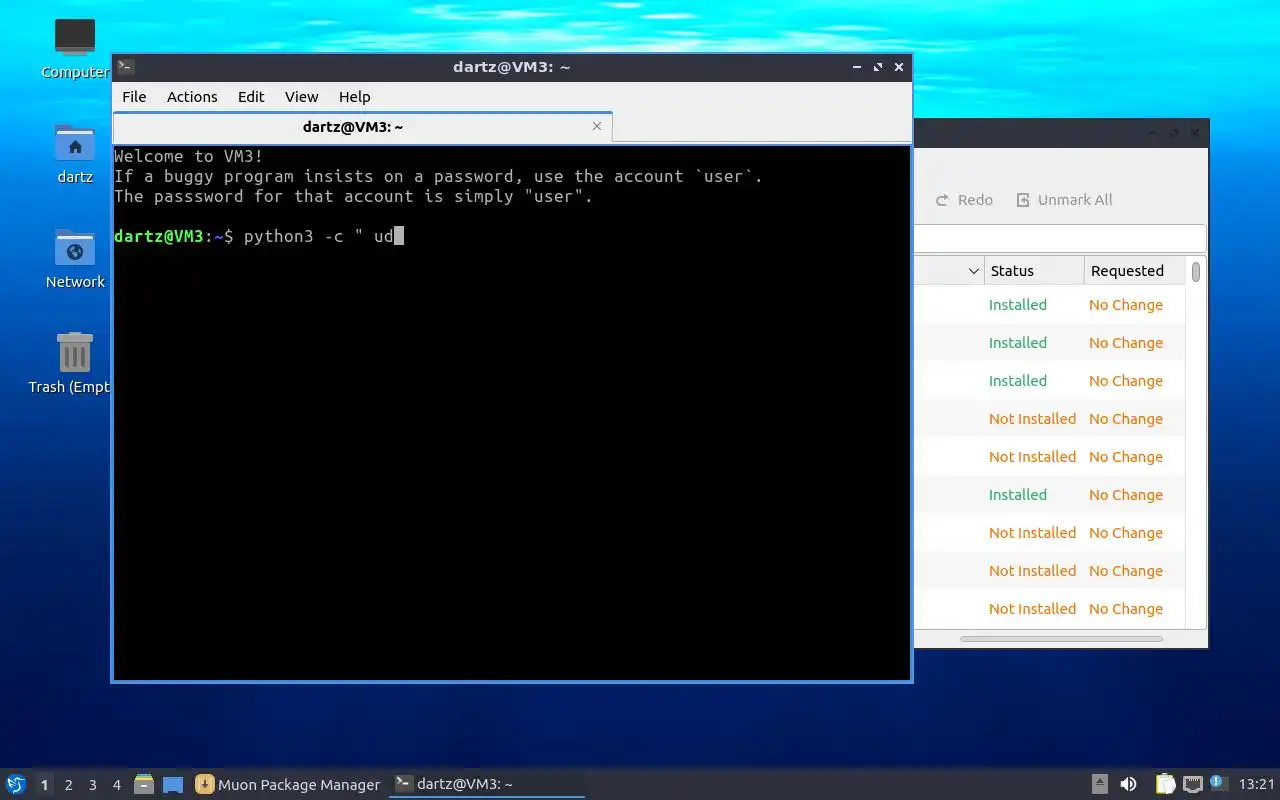Screen dimensions: 1280x800
Task: Open the Actions menu in terminal
Action: [192, 97]
